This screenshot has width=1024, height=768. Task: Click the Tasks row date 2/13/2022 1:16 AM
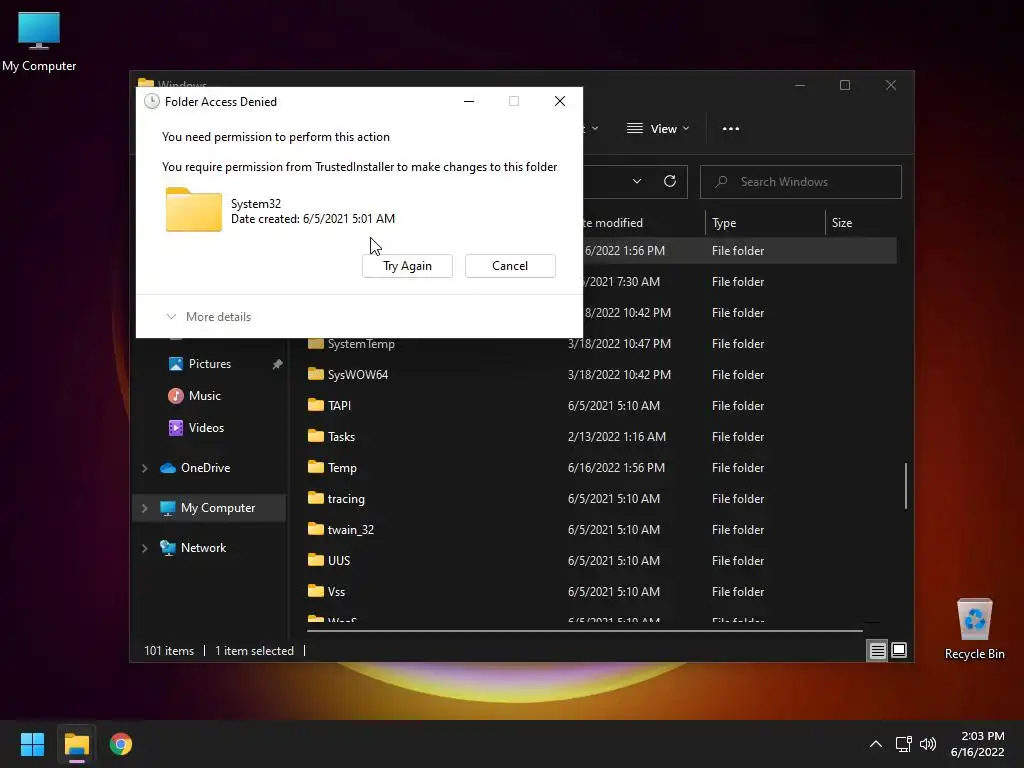click(617, 436)
